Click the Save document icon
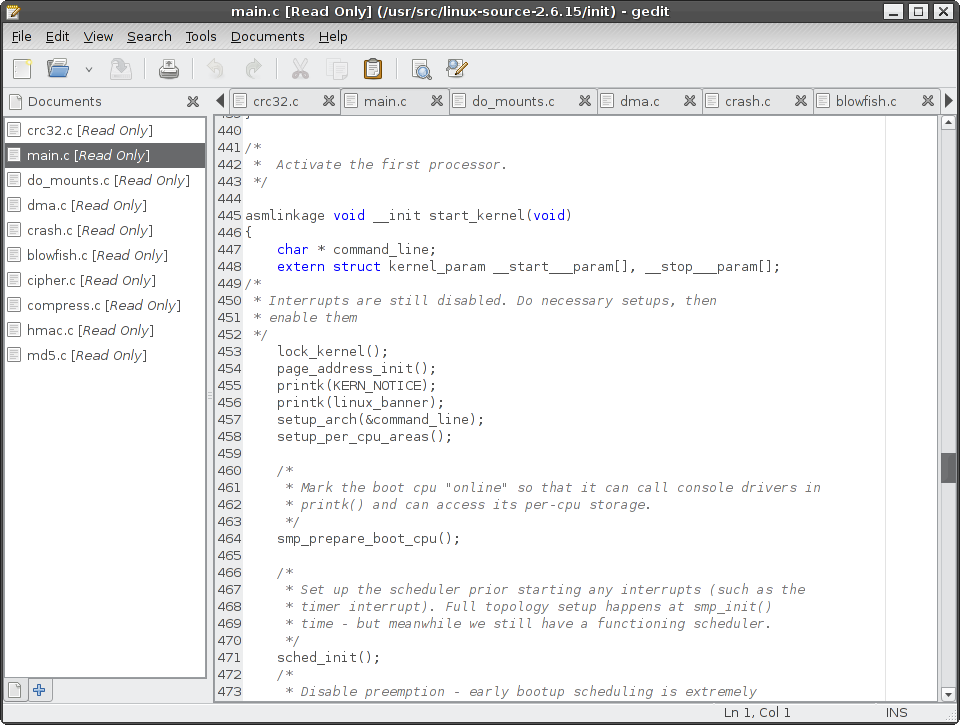 click(121, 69)
